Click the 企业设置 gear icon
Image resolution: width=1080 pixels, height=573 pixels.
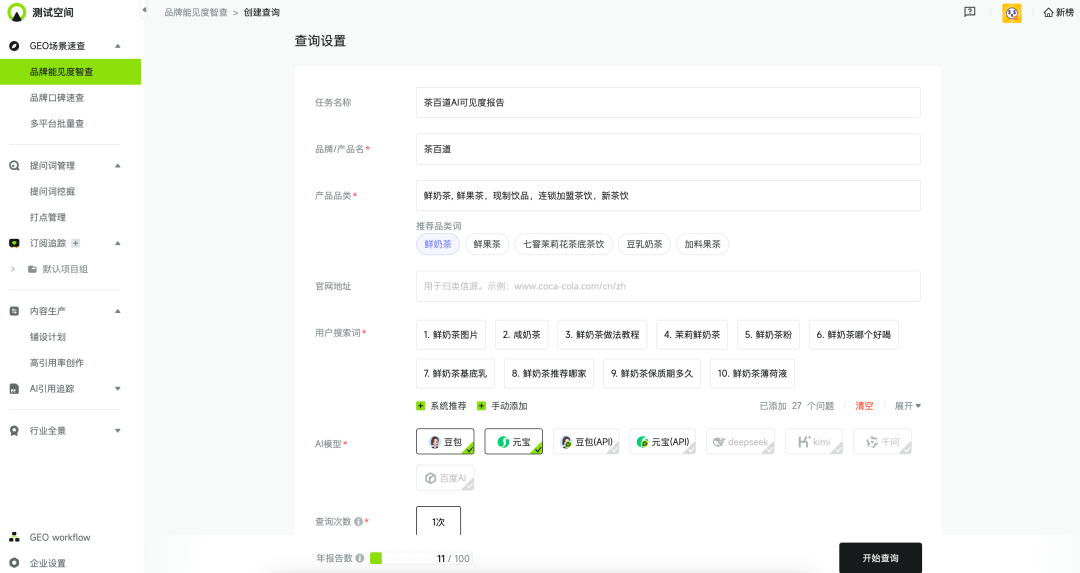(x=14, y=563)
